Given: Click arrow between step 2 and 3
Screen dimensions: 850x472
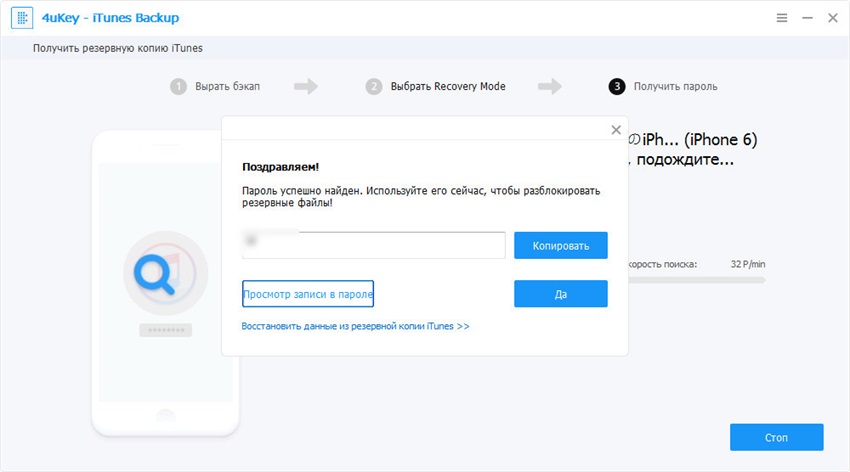Looking at the screenshot, I should pos(550,86).
